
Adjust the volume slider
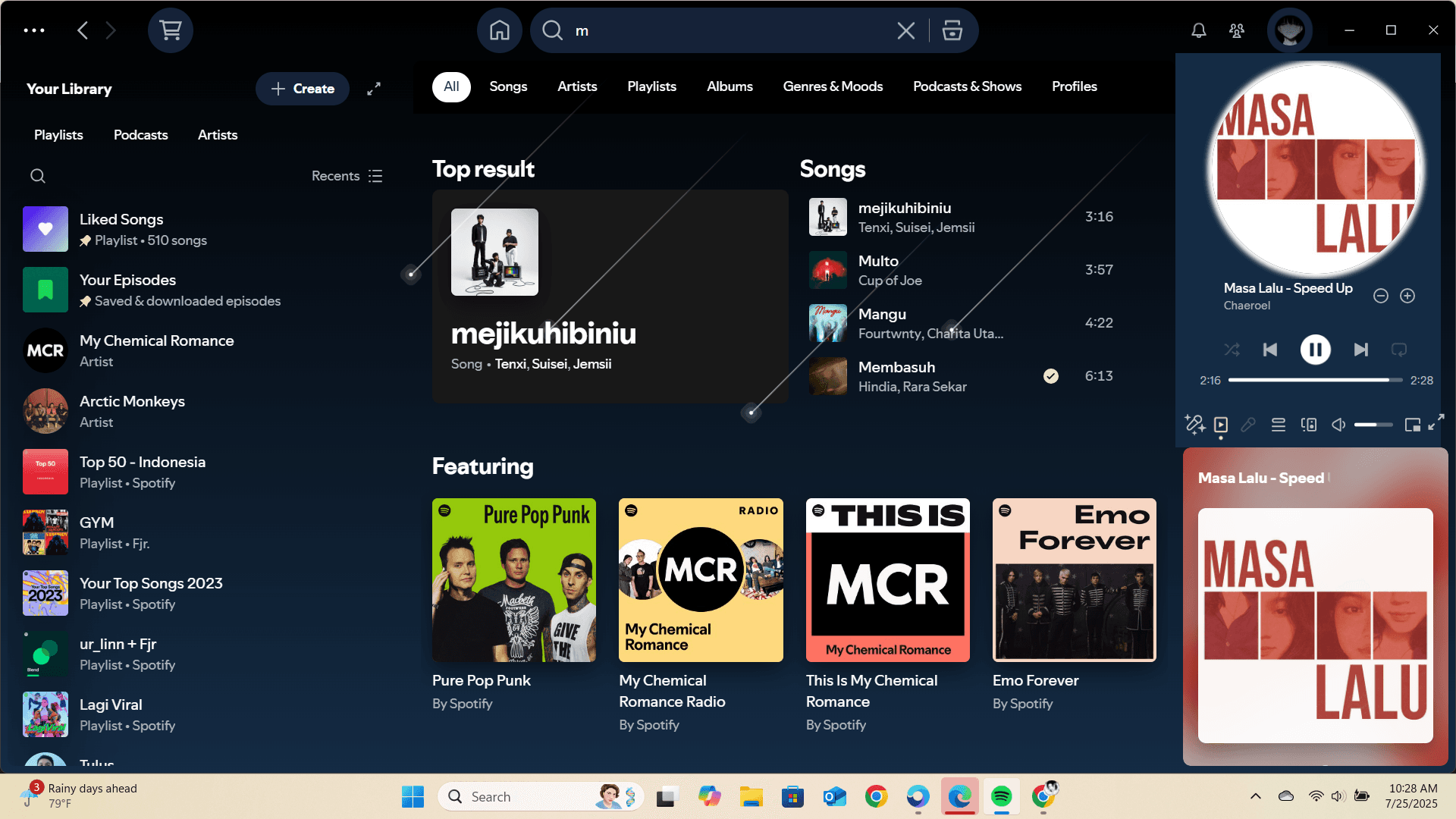coord(1373,425)
